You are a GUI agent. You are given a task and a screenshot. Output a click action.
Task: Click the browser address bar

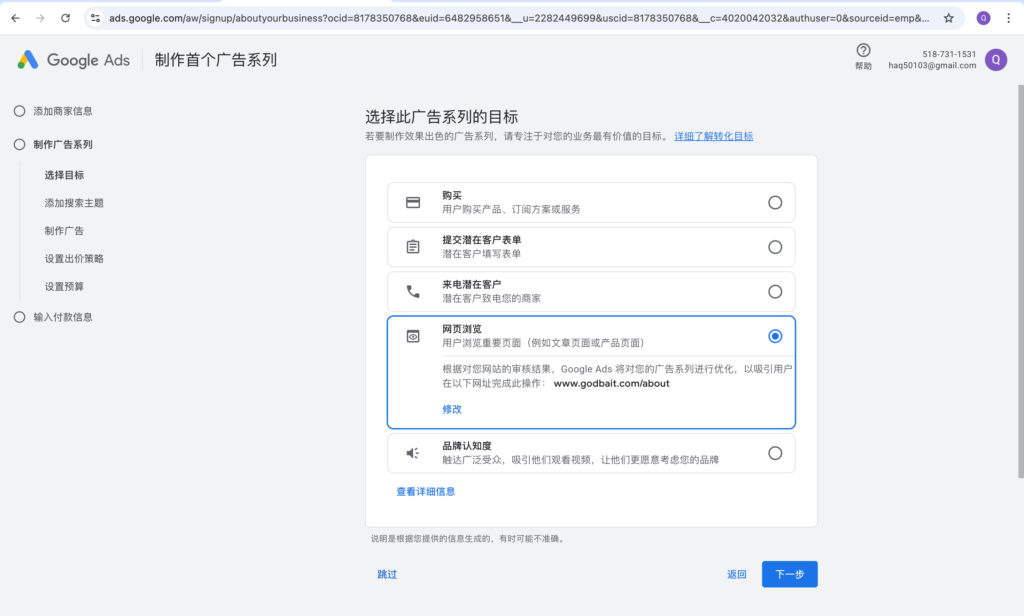click(500, 18)
